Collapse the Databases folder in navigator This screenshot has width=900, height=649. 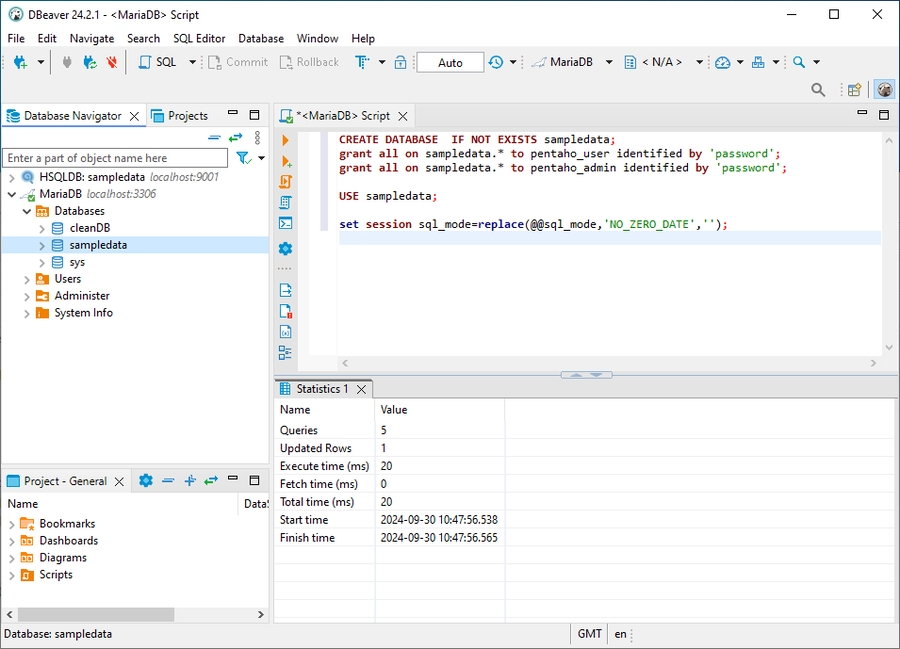pos(27,211)
